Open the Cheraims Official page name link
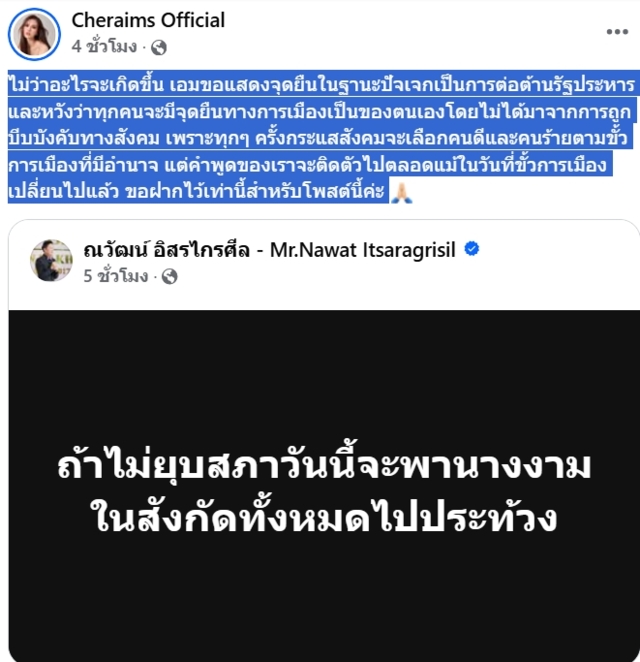 [148, 20]
